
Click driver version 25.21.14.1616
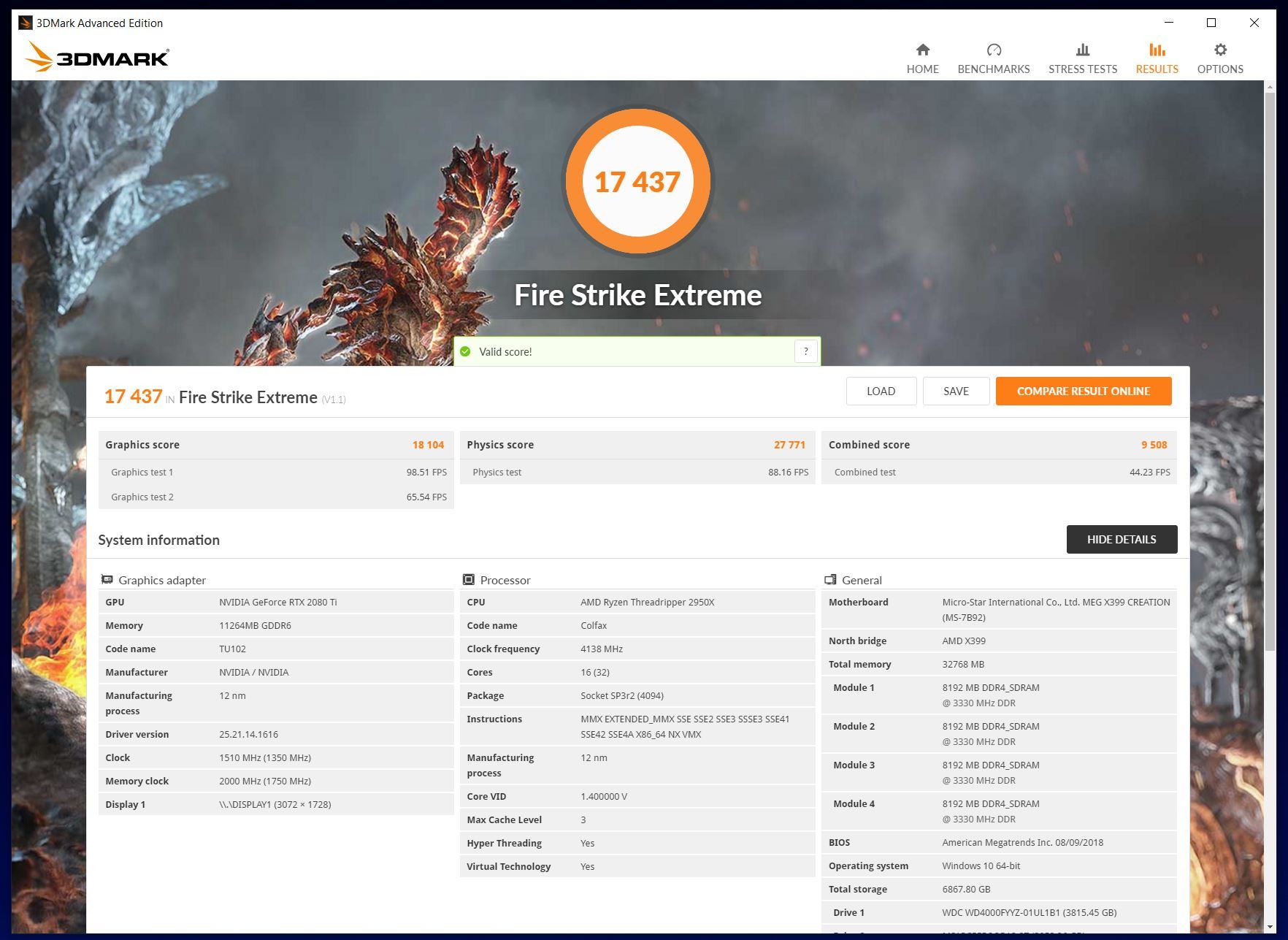248,735
